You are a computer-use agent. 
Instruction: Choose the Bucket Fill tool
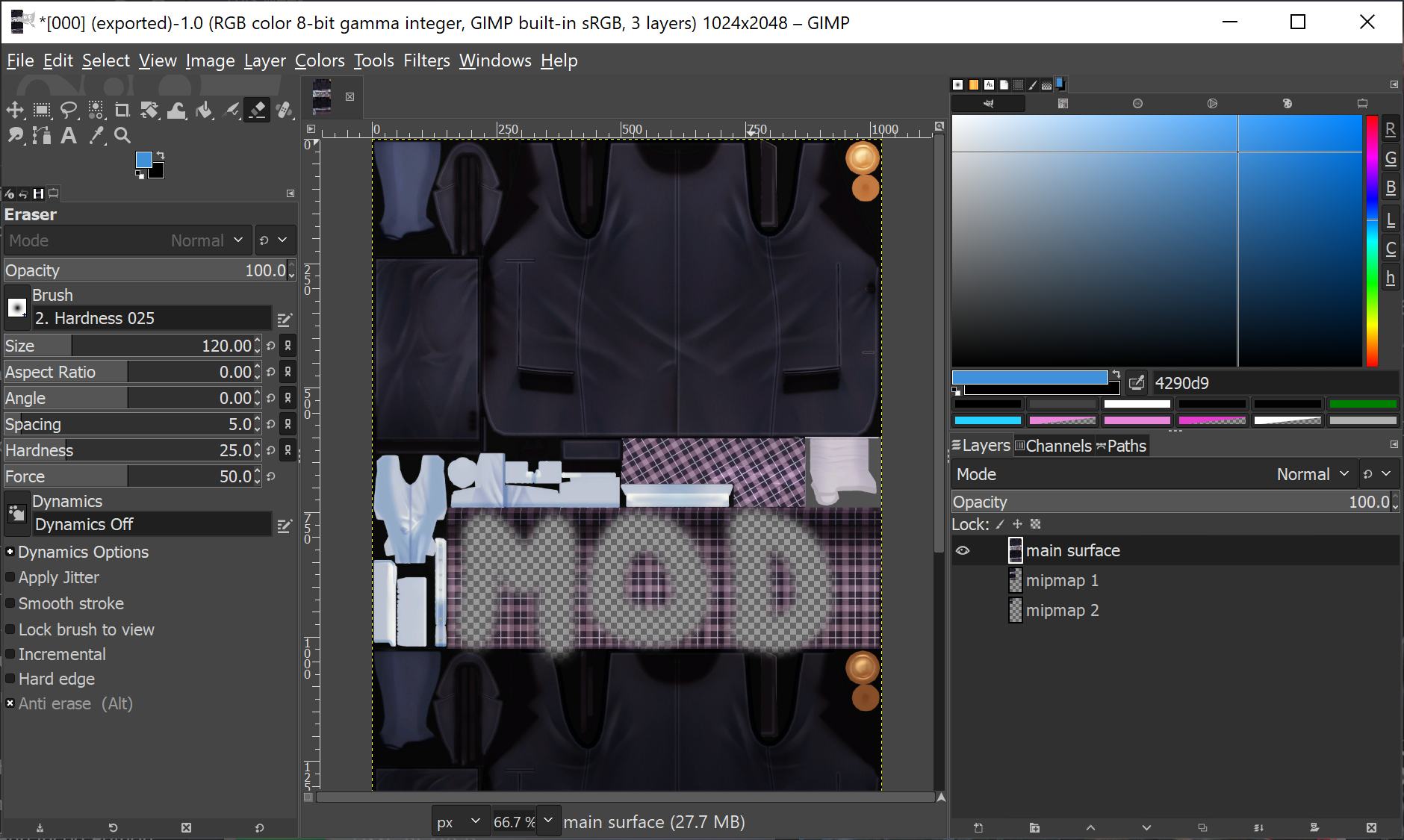204,111
